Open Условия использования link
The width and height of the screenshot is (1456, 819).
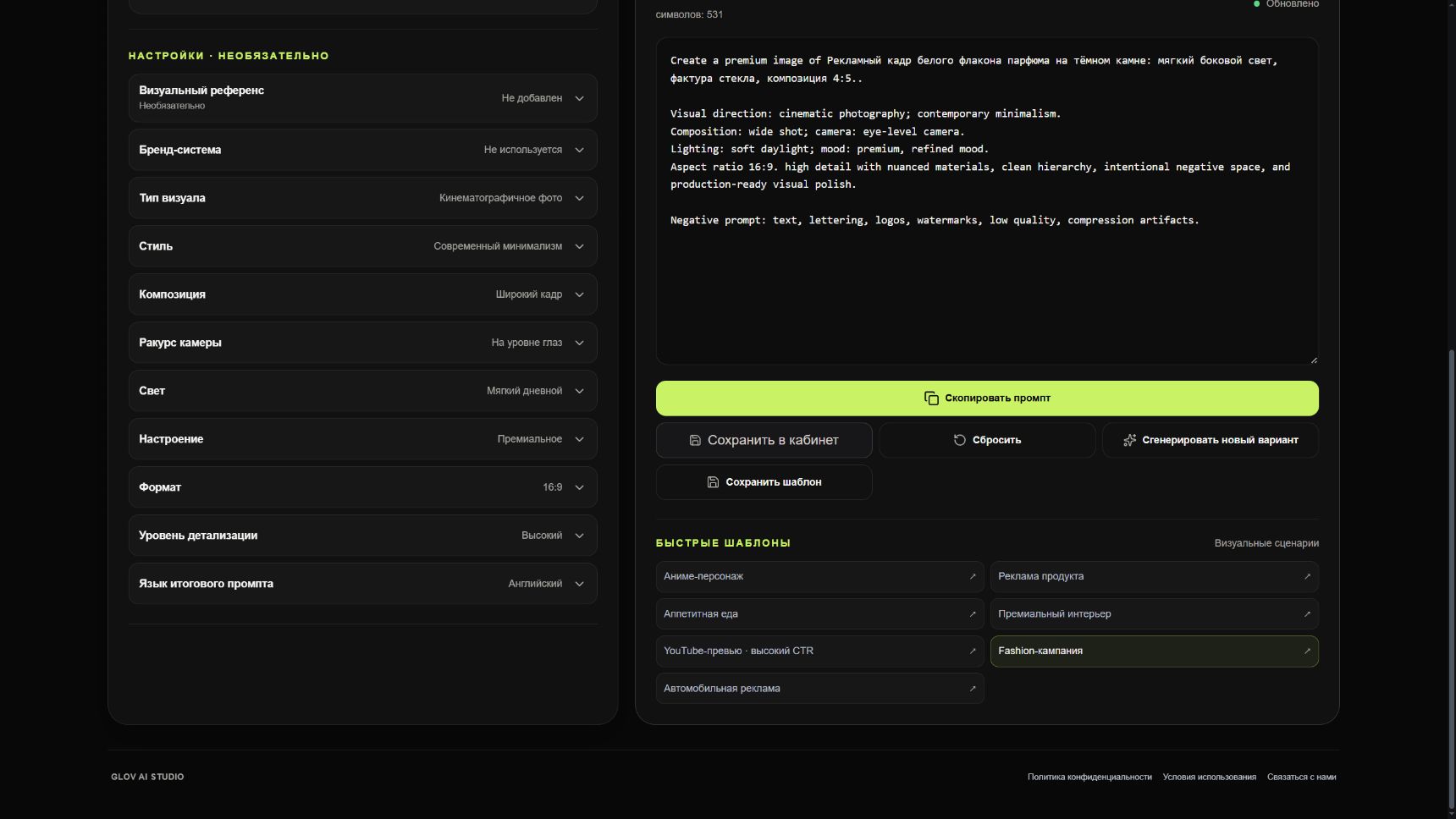pyautogui.click(x=1209, y=777)
